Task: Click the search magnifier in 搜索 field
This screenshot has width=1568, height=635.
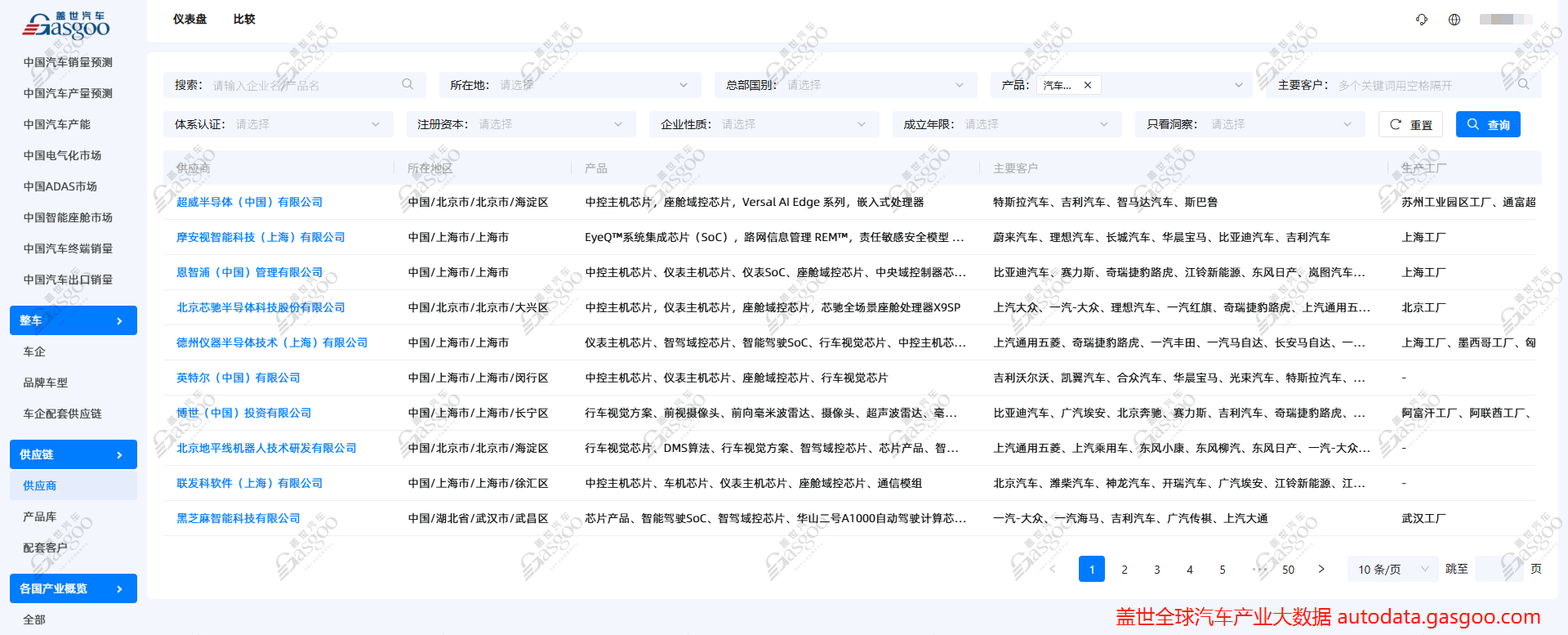Action: pyautogui.click(x=408, y=84)
